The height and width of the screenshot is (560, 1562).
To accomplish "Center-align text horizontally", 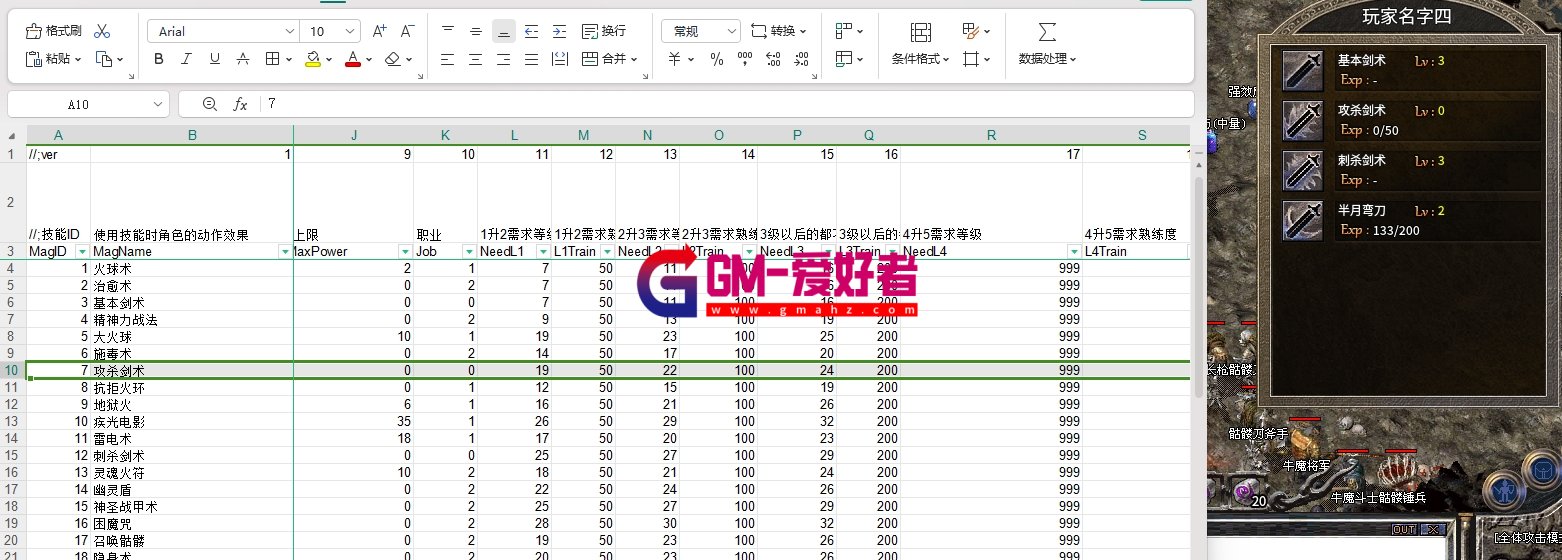I will [x=476, y=59].
